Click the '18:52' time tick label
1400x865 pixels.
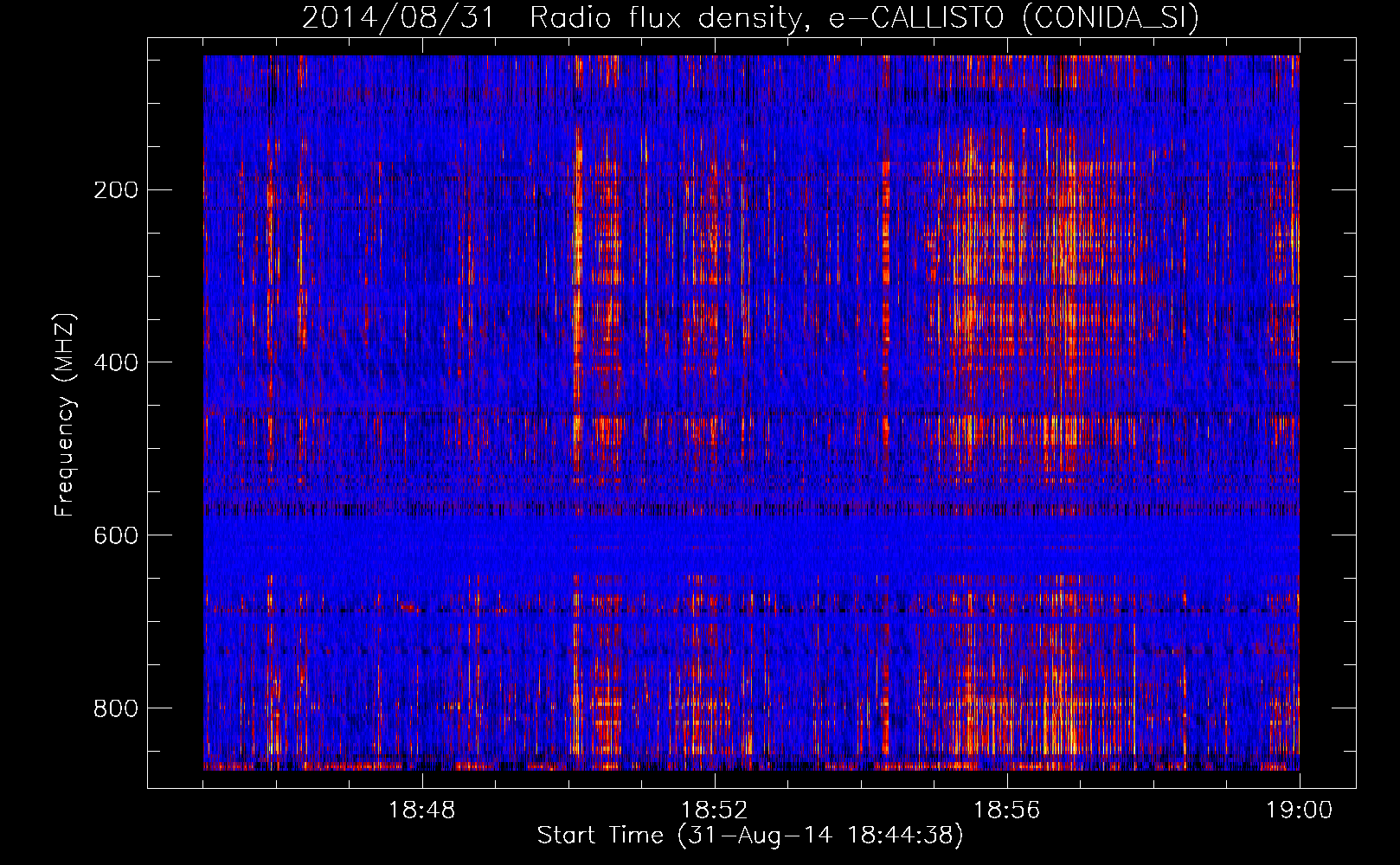click(x=714, y=811)
